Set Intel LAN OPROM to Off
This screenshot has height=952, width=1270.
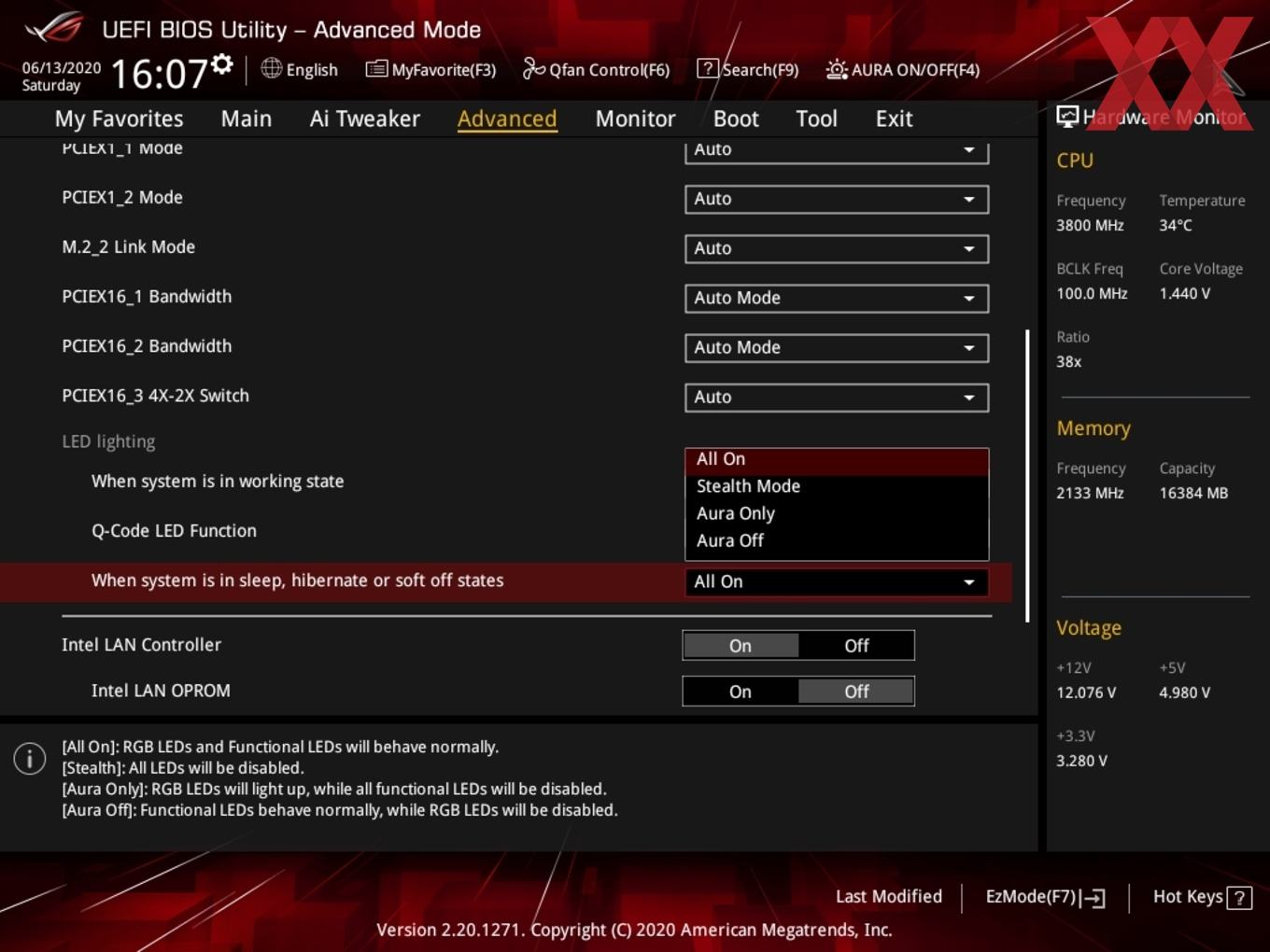(x=856, y=691)
